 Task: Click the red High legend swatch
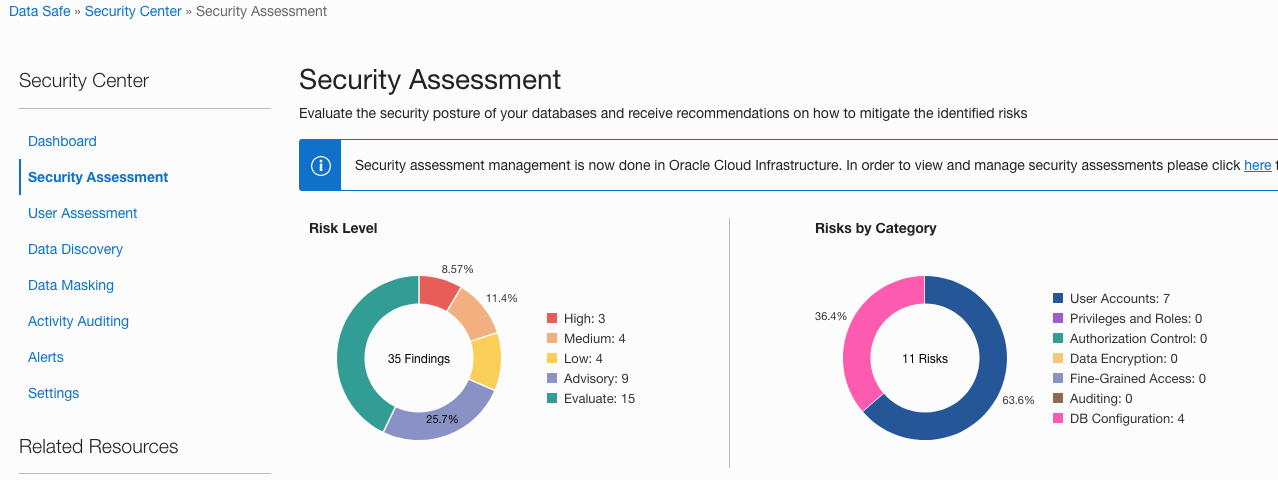pyautogui.click(x=552, y=319)
